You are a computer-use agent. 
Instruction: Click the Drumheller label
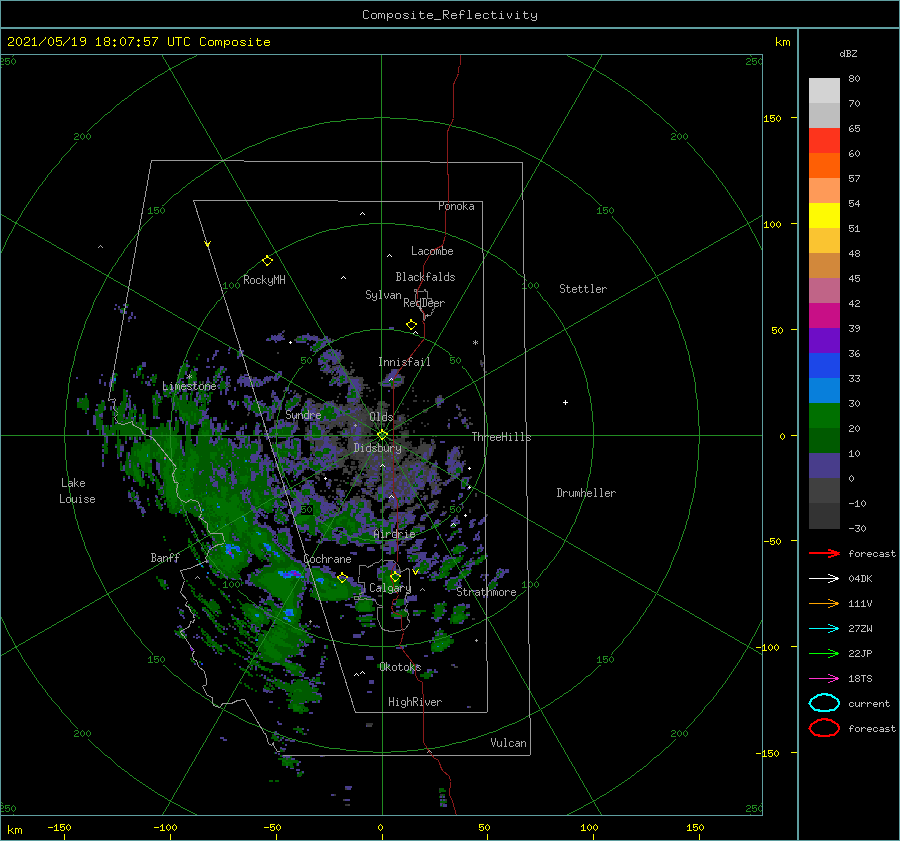[x=586, y=493]
